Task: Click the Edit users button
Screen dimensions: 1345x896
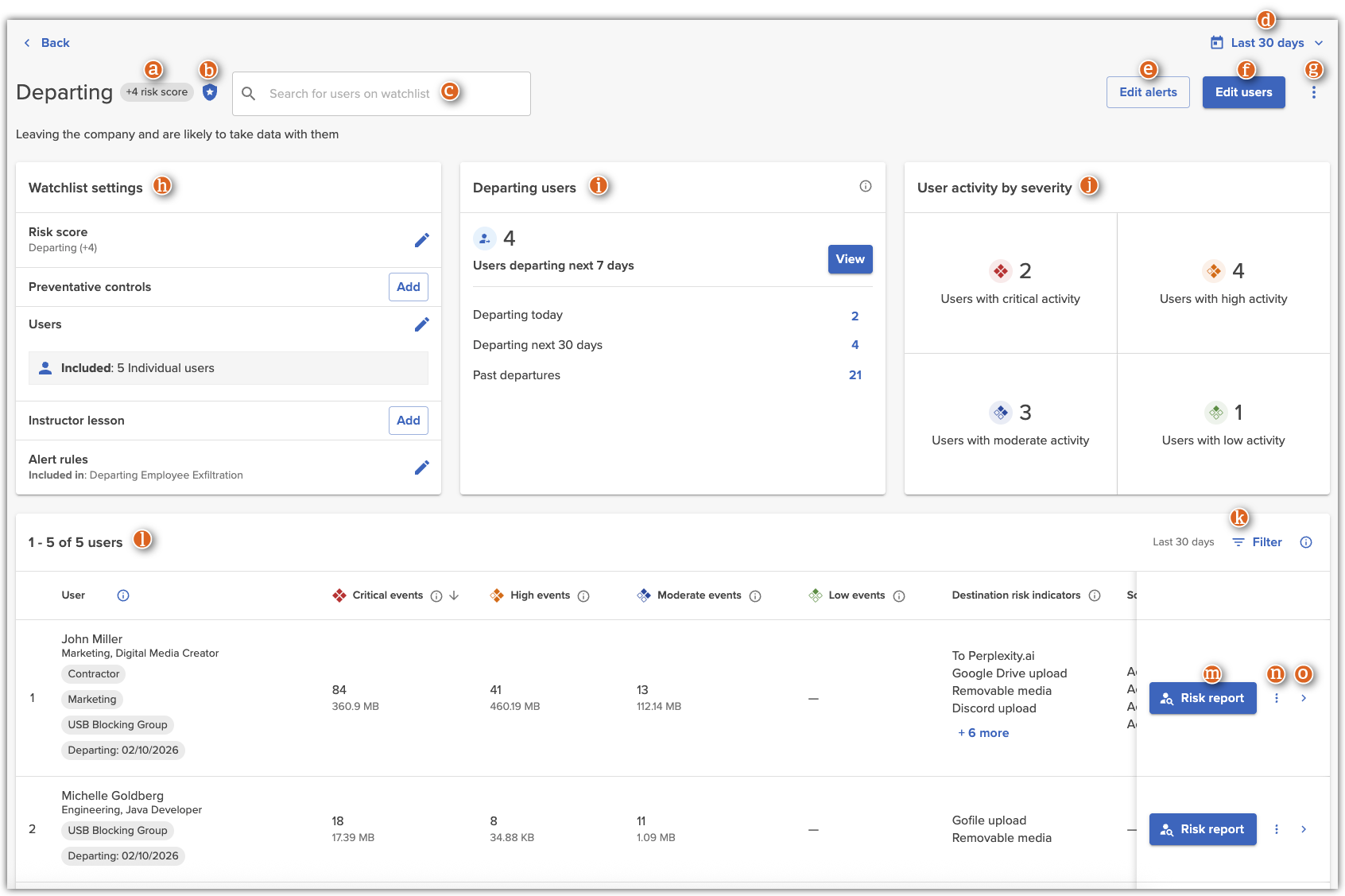Action: (1243, 92)
